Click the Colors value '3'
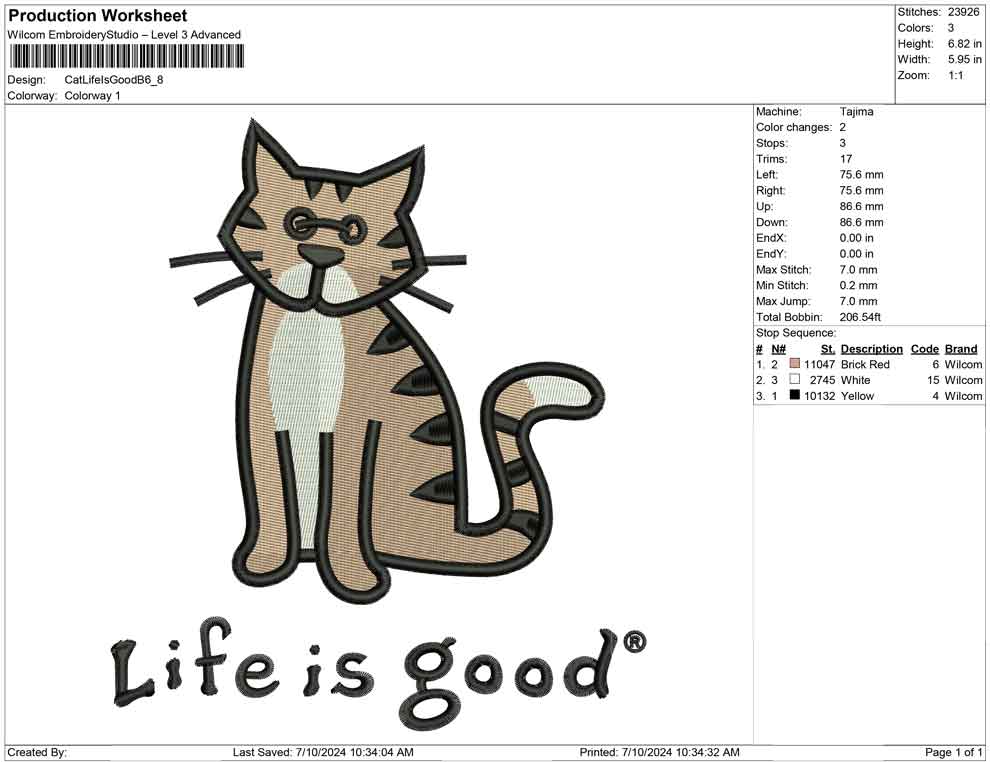Viewport: 990px width, 762px height. coord(951,28)
